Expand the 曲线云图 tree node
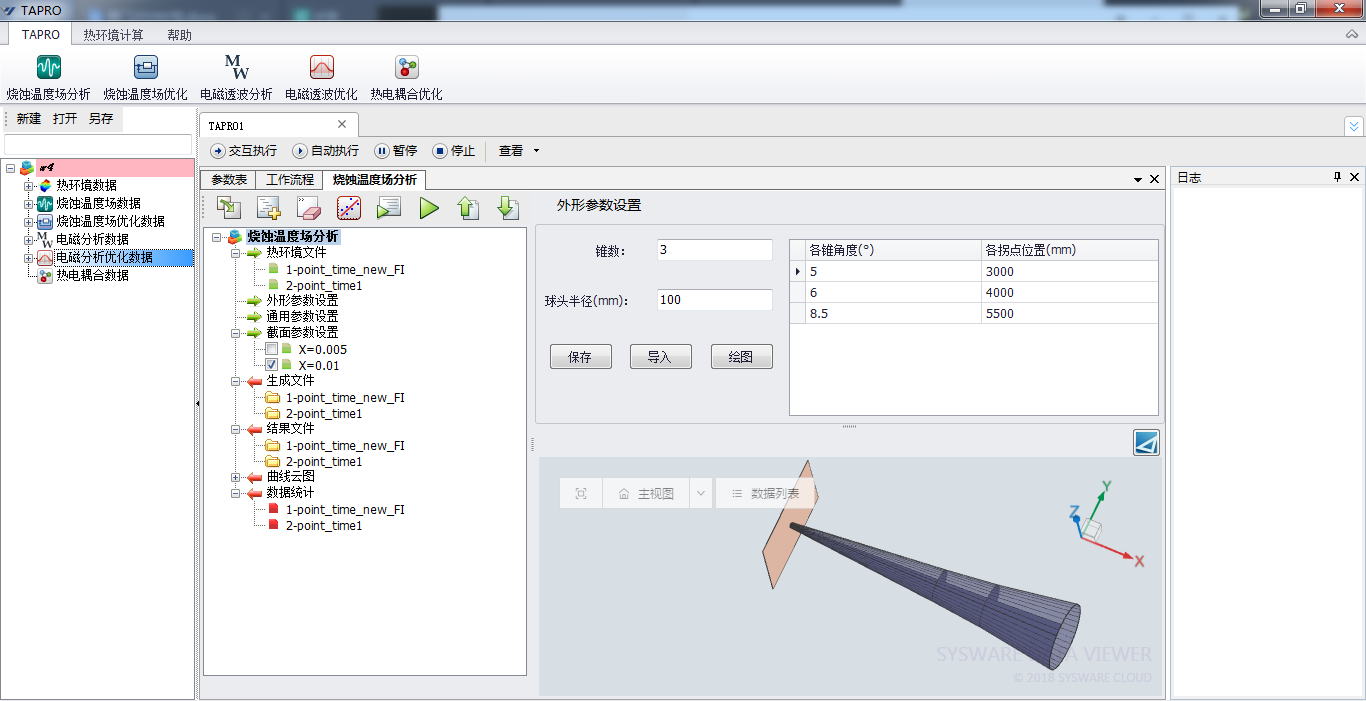Image resolution: width=1366 pixels, height=701 pixels. (x=236, y=477)
